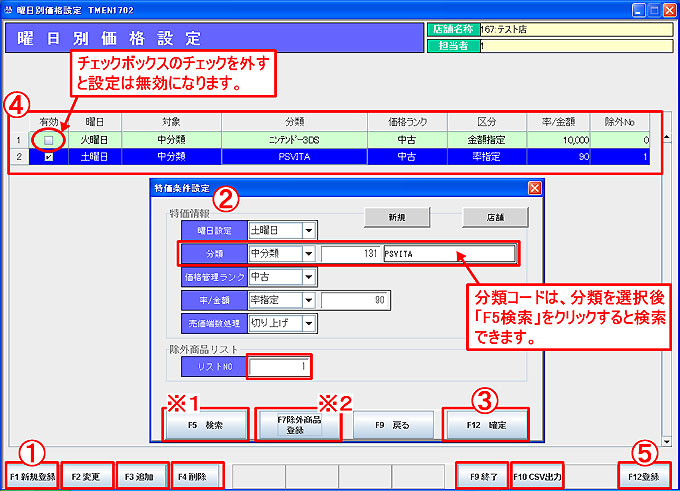This screenshot has width=680, height=491.
Task: Click the F10 CSV出力 button
Action: 537,477
